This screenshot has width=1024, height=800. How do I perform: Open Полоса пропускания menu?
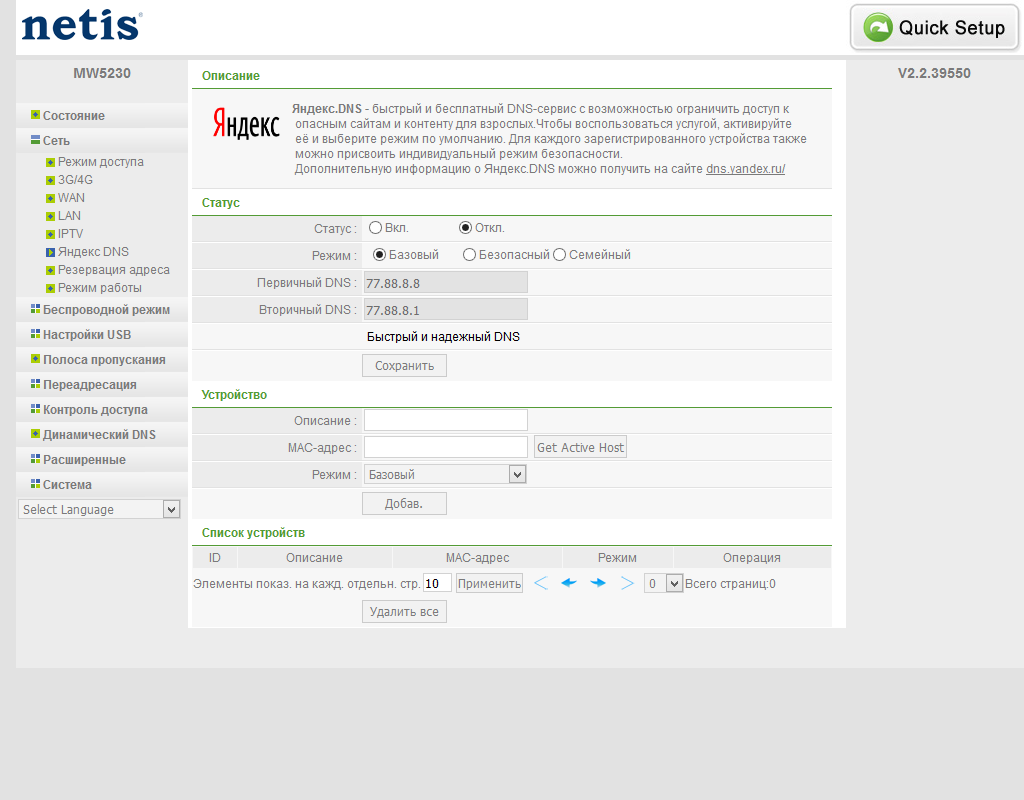pyautogui.click(x=104, y=359)
